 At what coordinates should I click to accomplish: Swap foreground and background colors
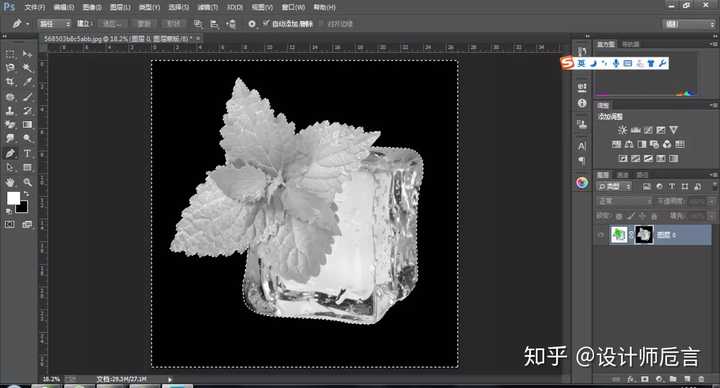click(x=27, y=195)
